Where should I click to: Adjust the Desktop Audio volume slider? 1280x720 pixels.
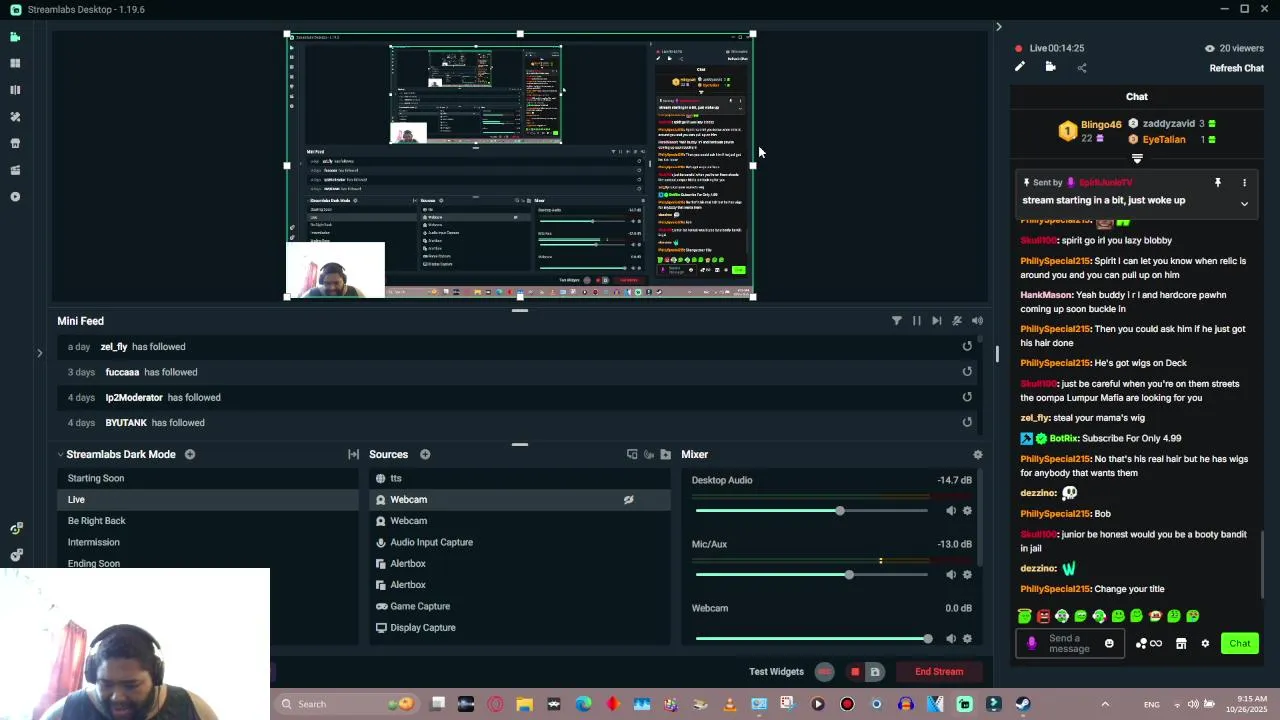click(x=812, y=511)
